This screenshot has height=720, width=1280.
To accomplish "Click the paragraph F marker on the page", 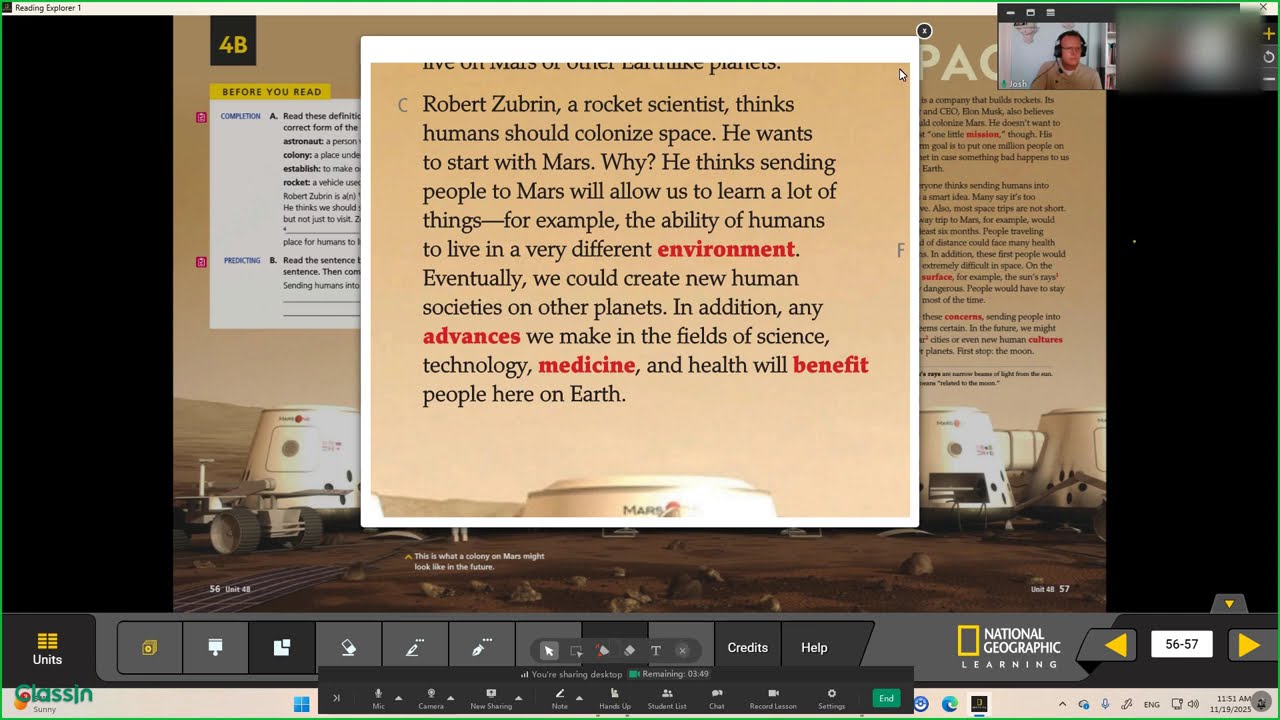I will [x=900, y=251].
